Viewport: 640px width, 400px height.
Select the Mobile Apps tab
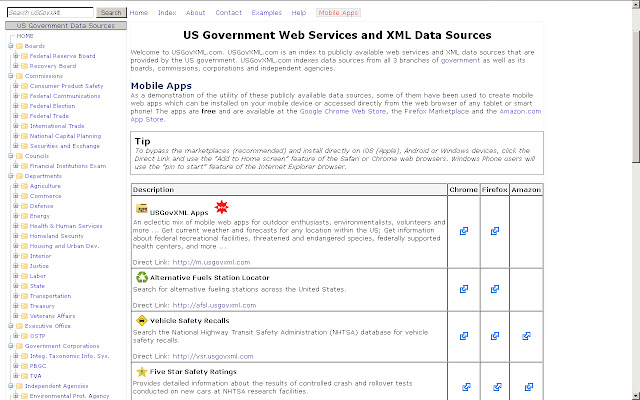pos(338,13)
